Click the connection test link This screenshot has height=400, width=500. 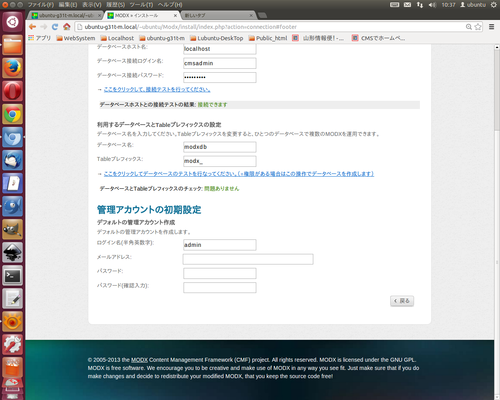tap(157, 89)
